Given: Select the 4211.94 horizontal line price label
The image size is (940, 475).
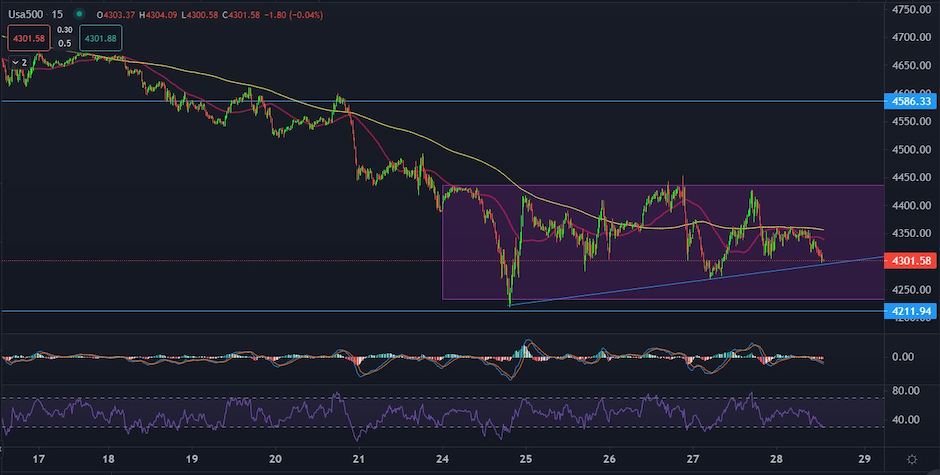Looking at the screenshot, I should [x=911, y=311].
